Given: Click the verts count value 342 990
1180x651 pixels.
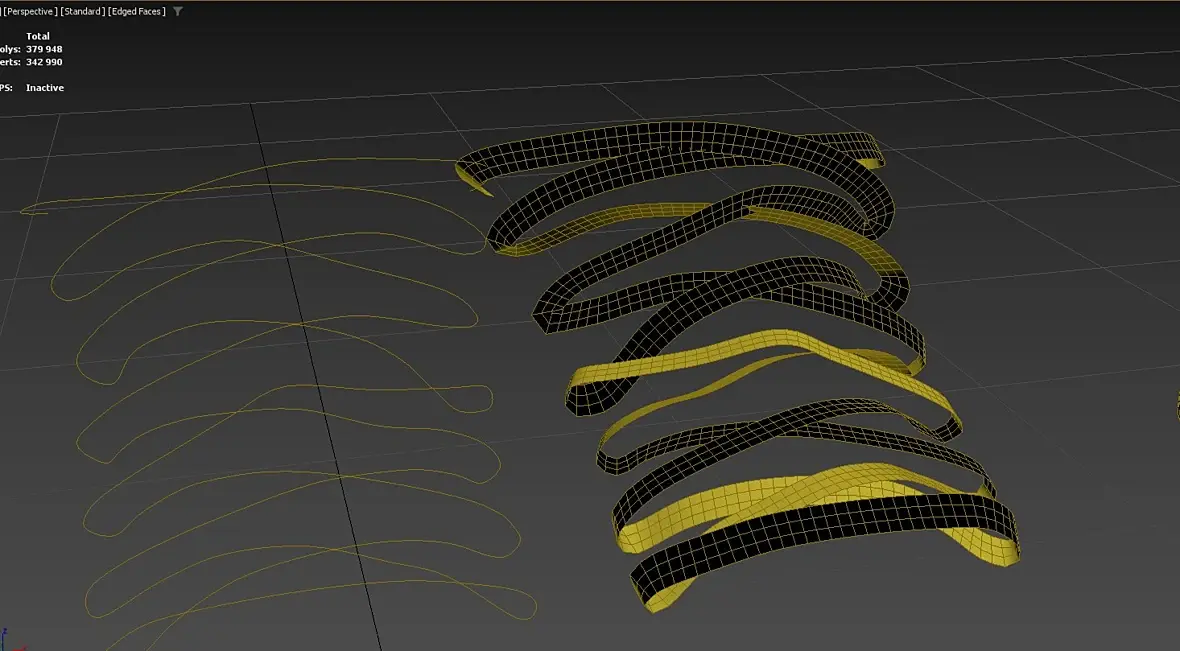Looking at the screenshot, I should 44,62.
